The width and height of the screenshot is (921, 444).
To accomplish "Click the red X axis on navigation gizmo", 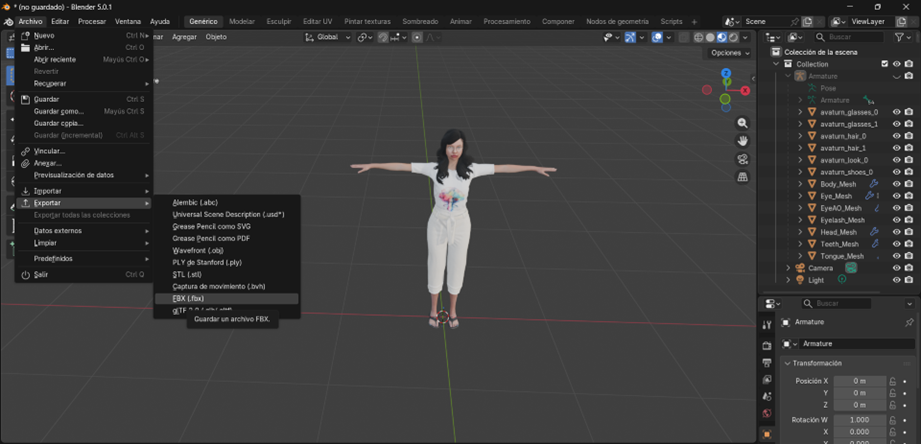I will [745, 90].
